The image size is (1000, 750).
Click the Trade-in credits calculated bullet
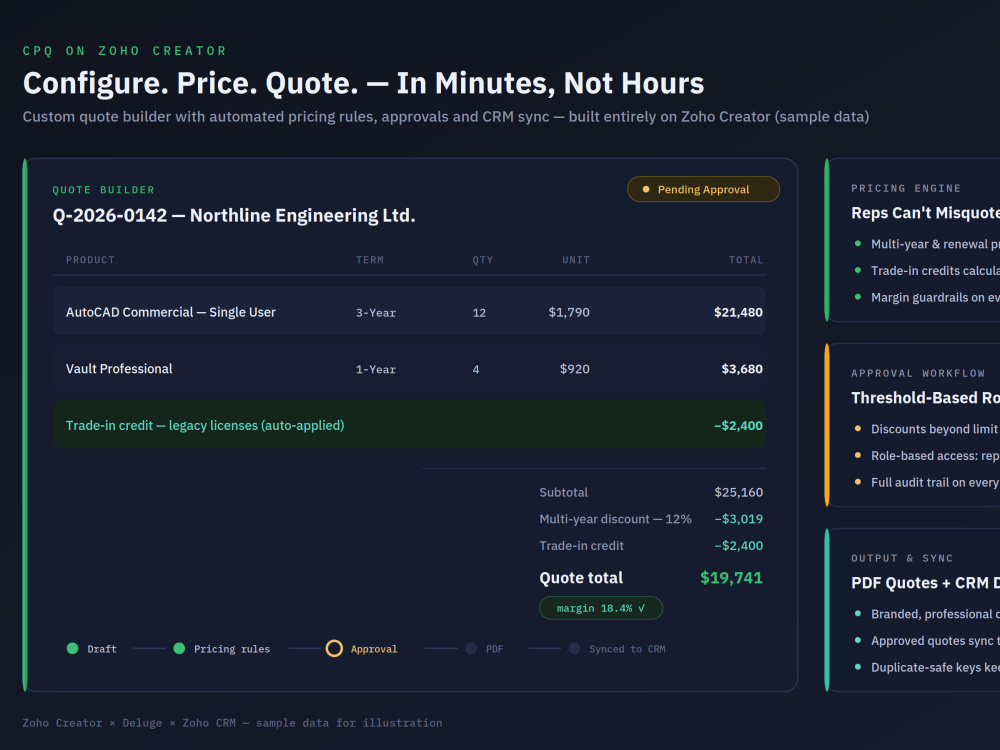pos(935,271)
